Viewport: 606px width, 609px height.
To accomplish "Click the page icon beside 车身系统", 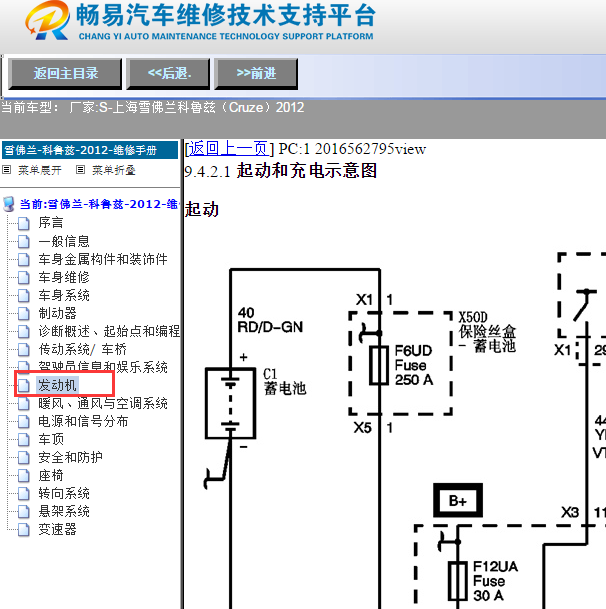I will [x=24, y=296].
